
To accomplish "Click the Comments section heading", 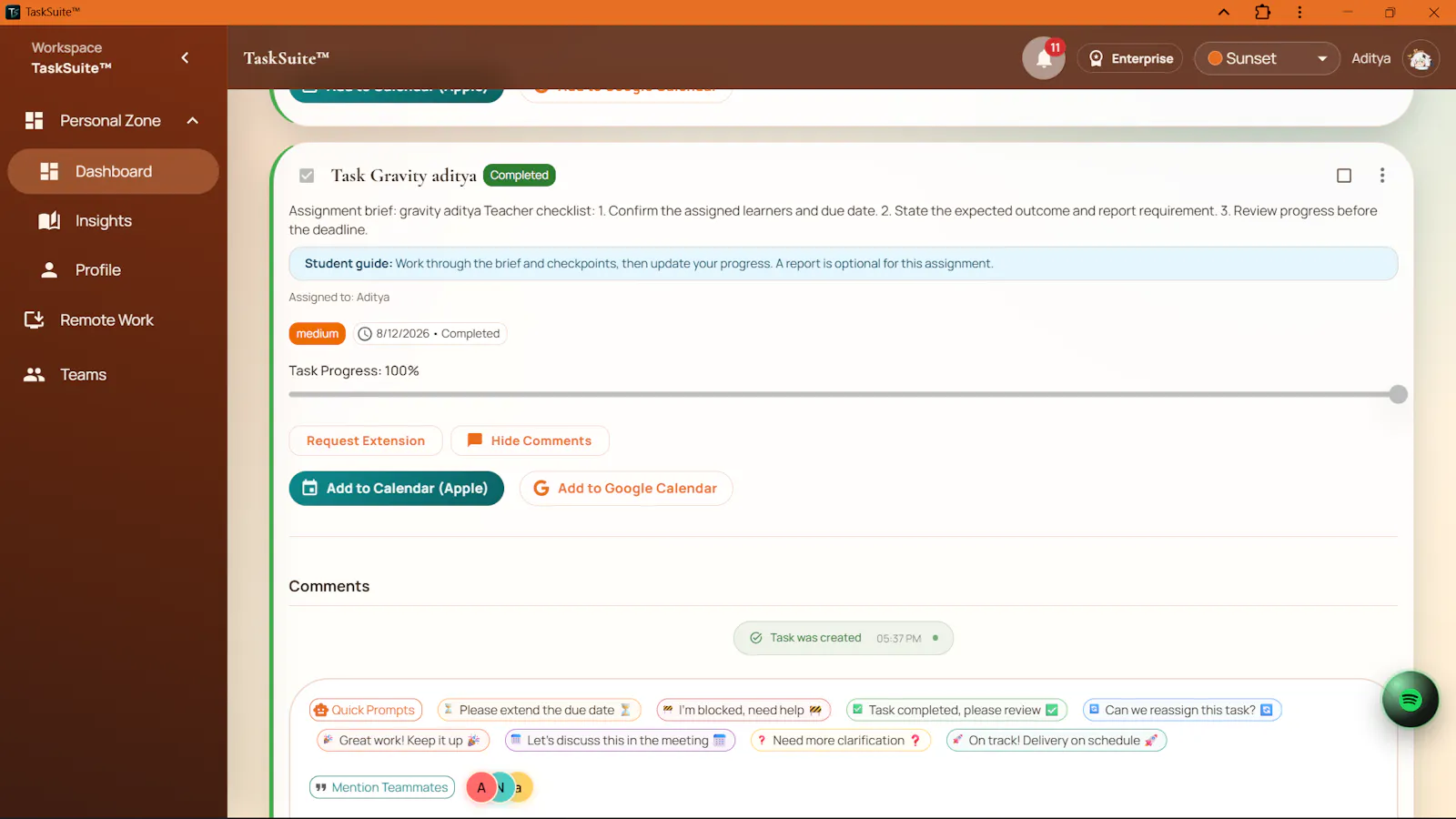I will [329, 587].
